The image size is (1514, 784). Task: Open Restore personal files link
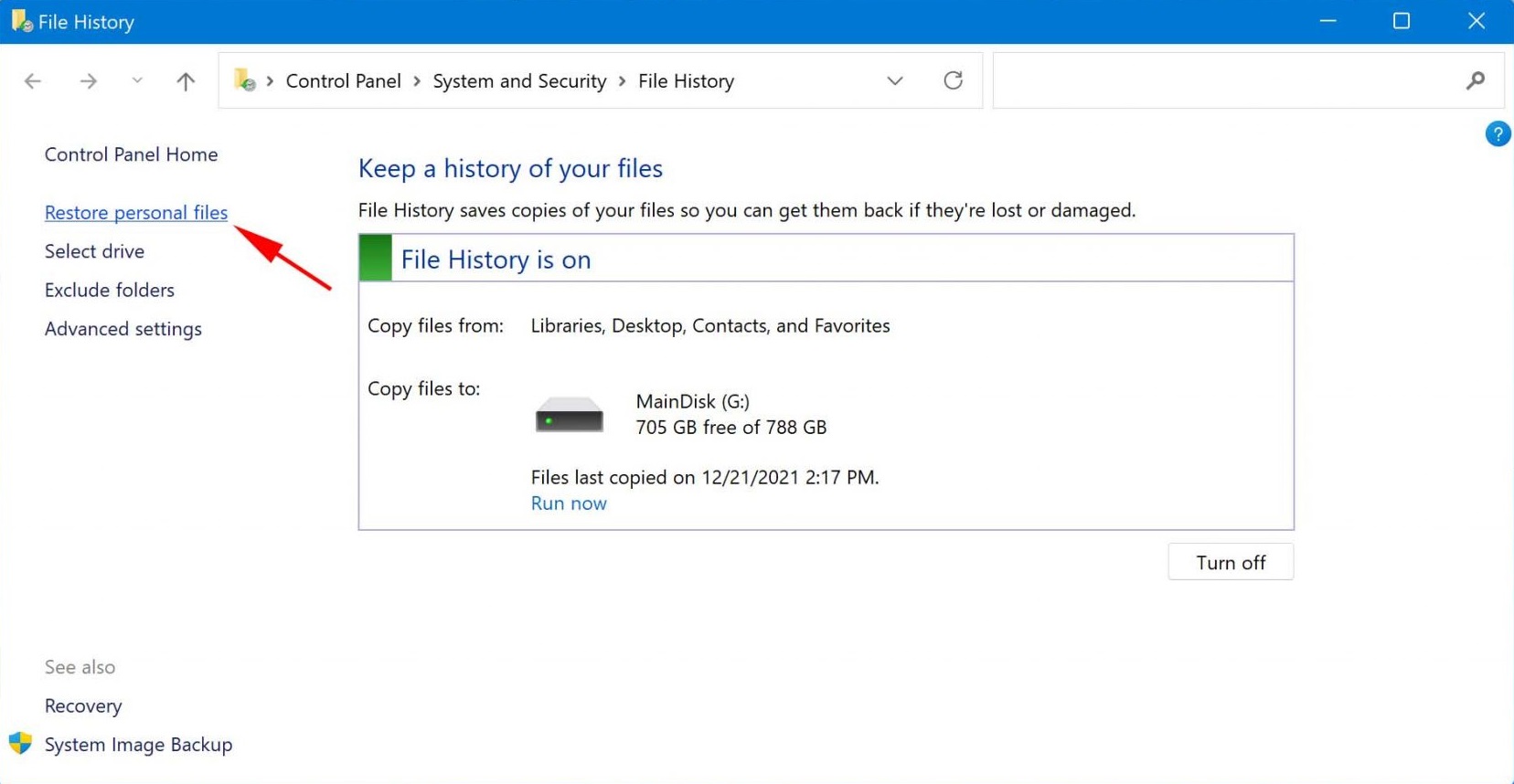tap(136, 213)
